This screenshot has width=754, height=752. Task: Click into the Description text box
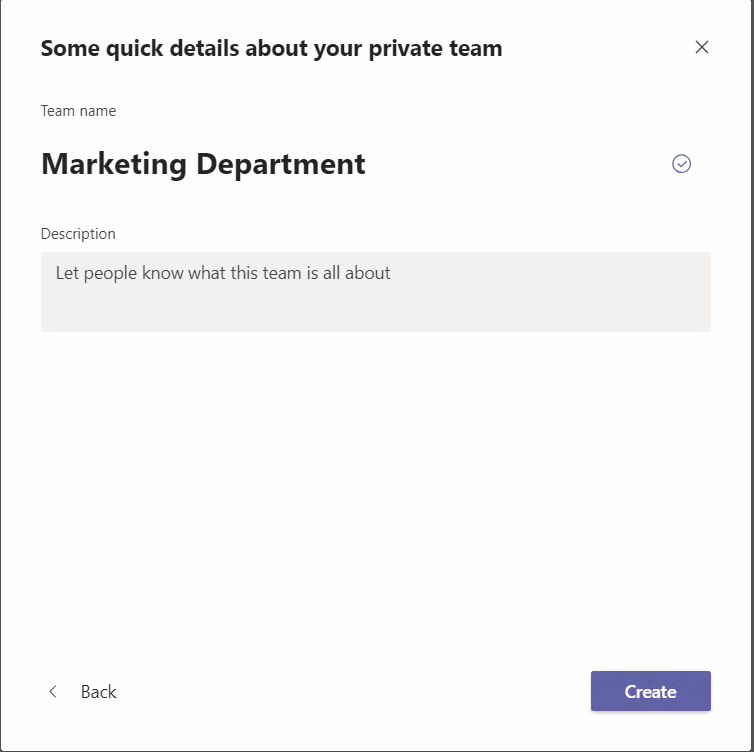(x=376, y=292)
